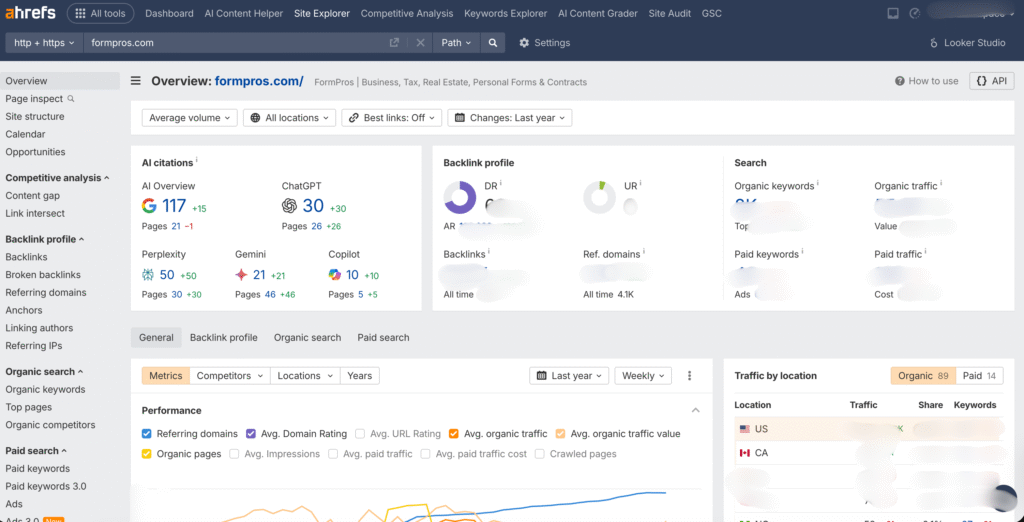Click the Google AI Overview icon

[x=150, y=206]
